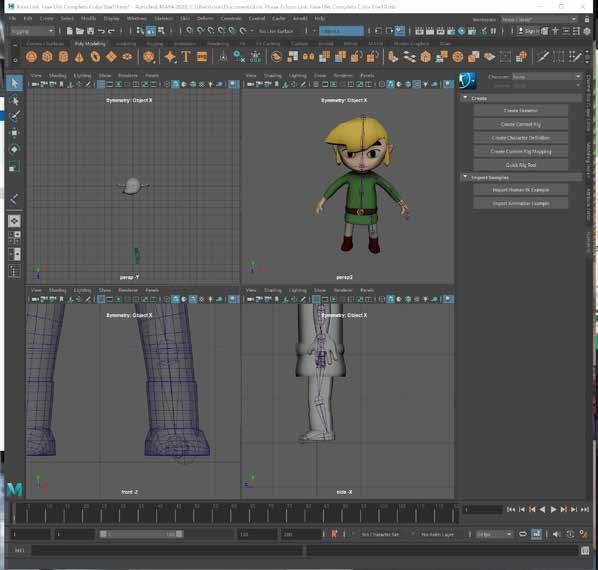598x570 pixels.
Task: Create a polygon plane from the shelf
Action: (x=111, y=57)
